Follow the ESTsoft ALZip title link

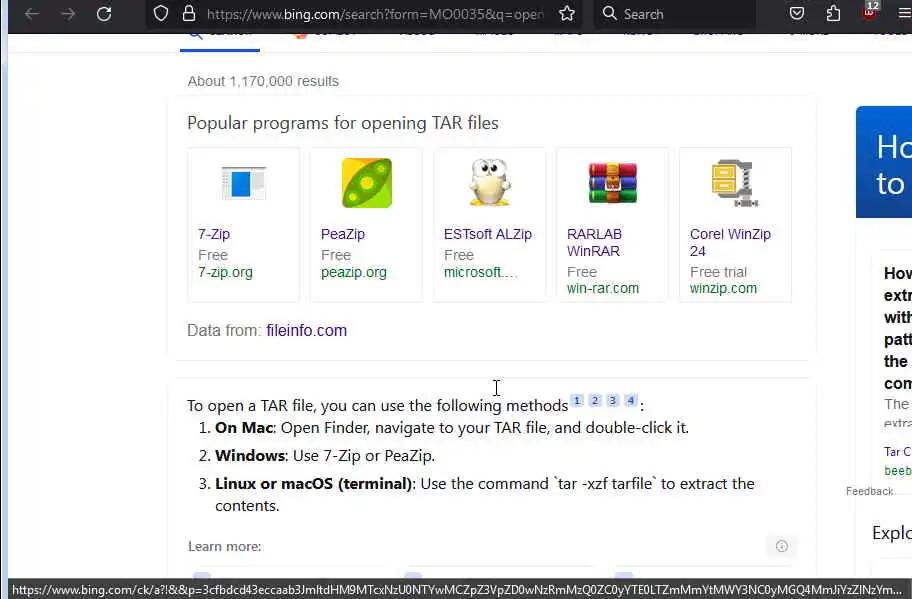pyautogui.click(x=487, y=234)
